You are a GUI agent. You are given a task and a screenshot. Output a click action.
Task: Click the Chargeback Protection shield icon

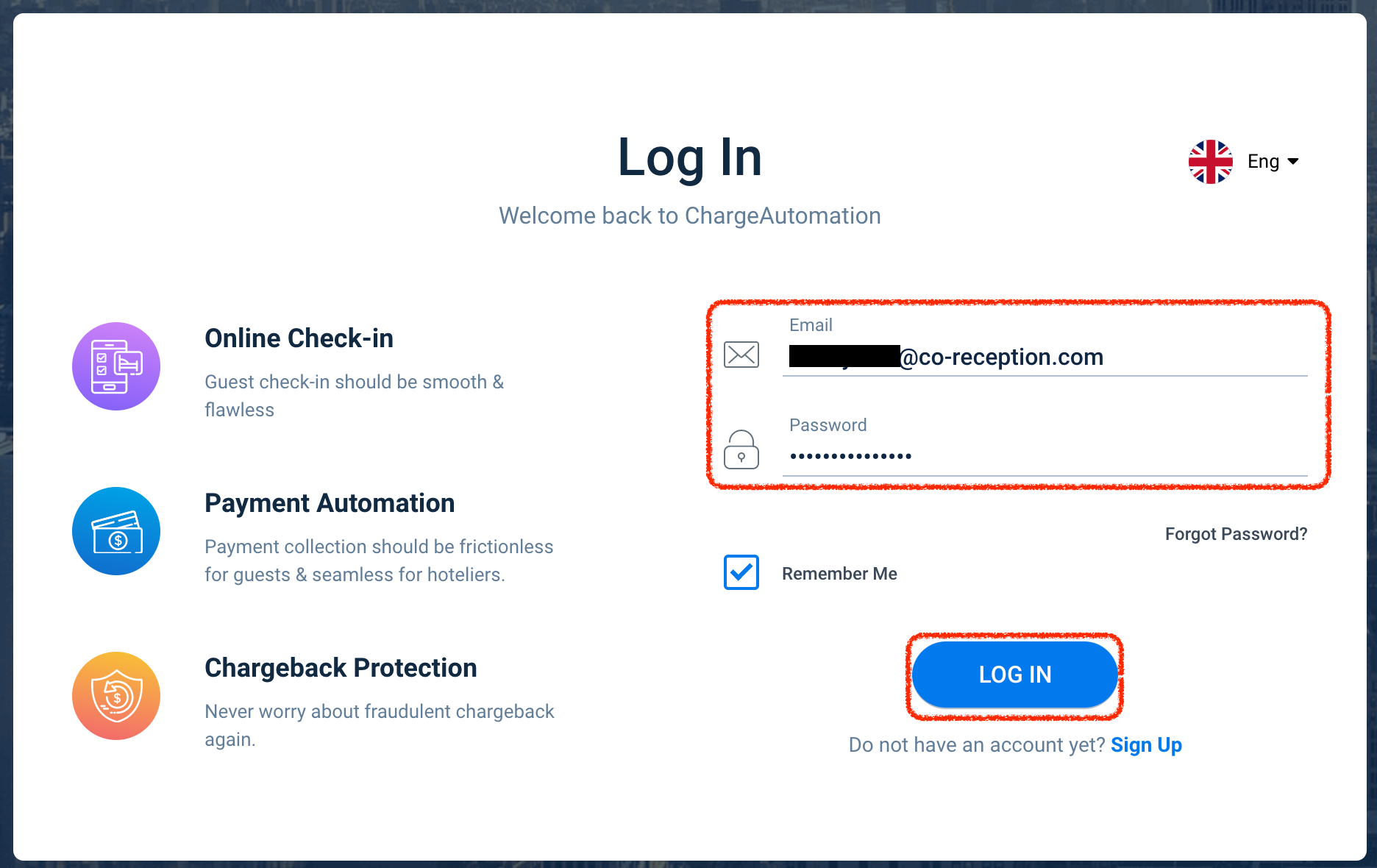point(116,696)
